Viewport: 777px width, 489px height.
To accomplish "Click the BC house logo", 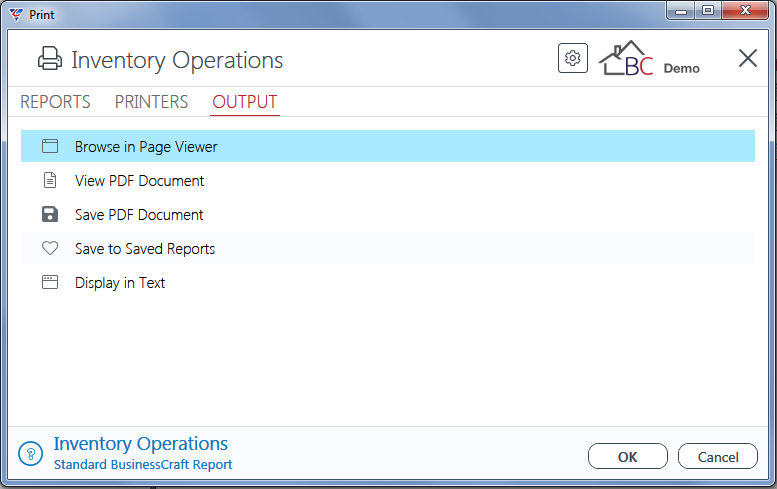I will coord(626,58).
